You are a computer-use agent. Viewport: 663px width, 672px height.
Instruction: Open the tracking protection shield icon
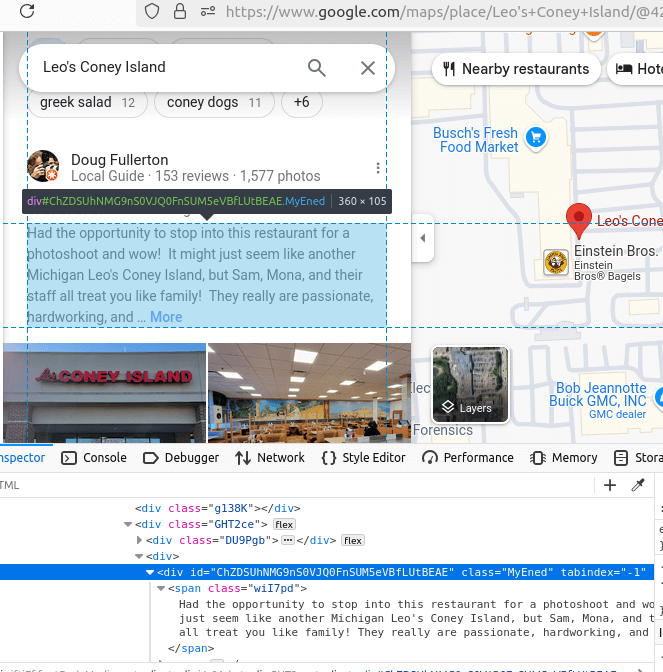tap(152, 12)
